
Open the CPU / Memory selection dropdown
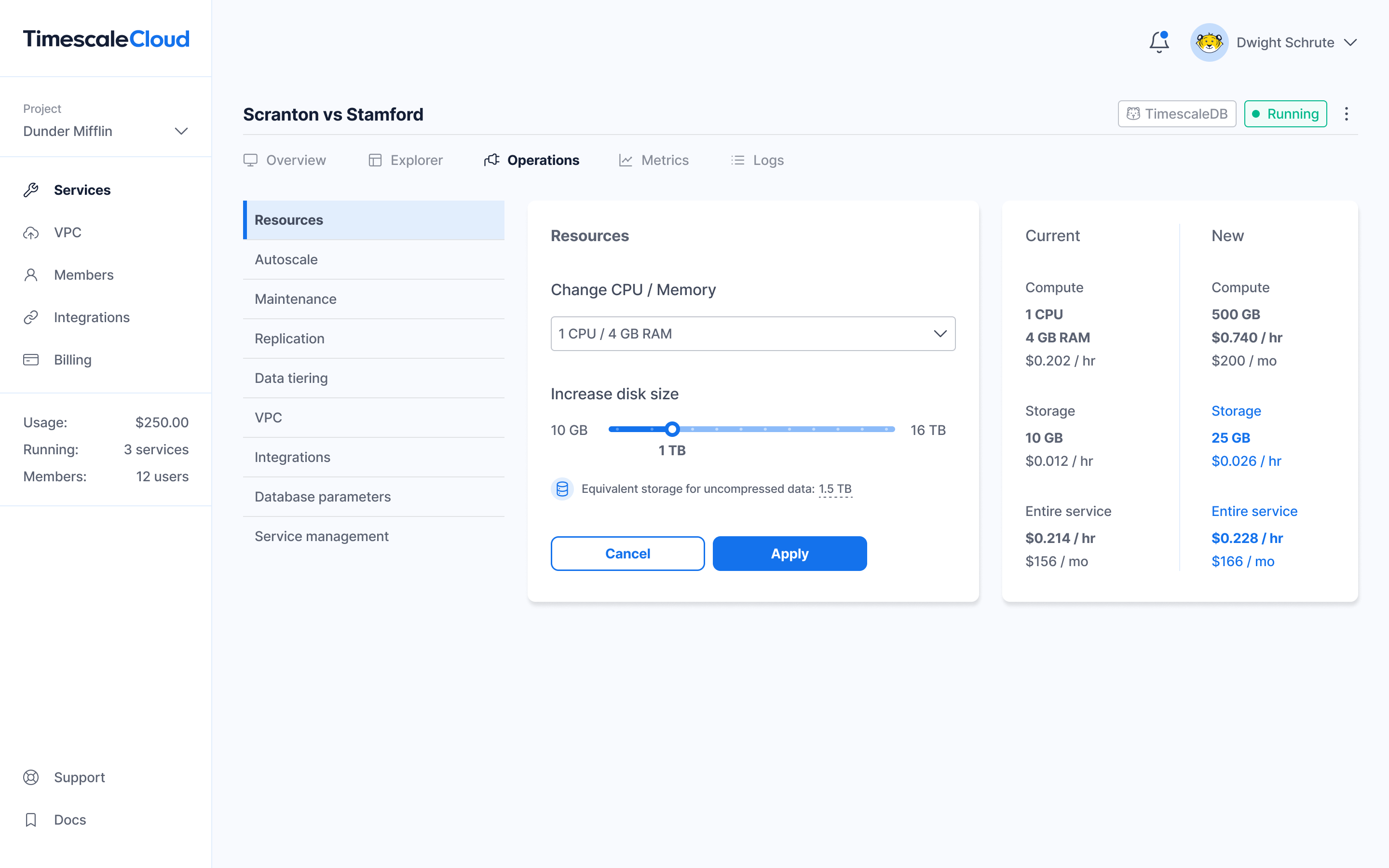752,334
